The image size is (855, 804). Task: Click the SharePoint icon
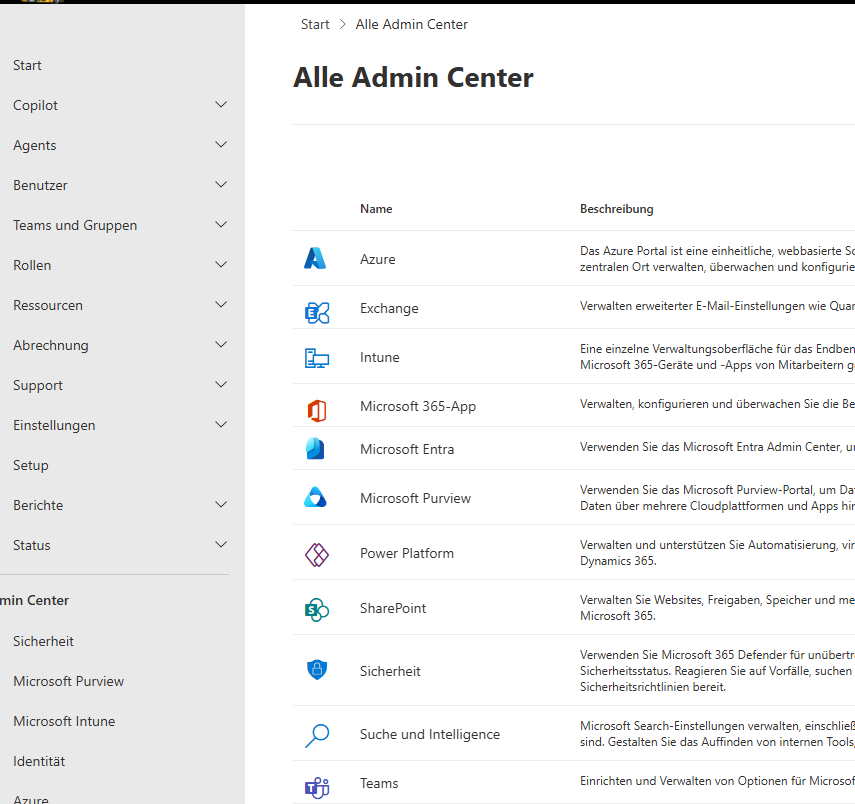(x=316, y=609)
